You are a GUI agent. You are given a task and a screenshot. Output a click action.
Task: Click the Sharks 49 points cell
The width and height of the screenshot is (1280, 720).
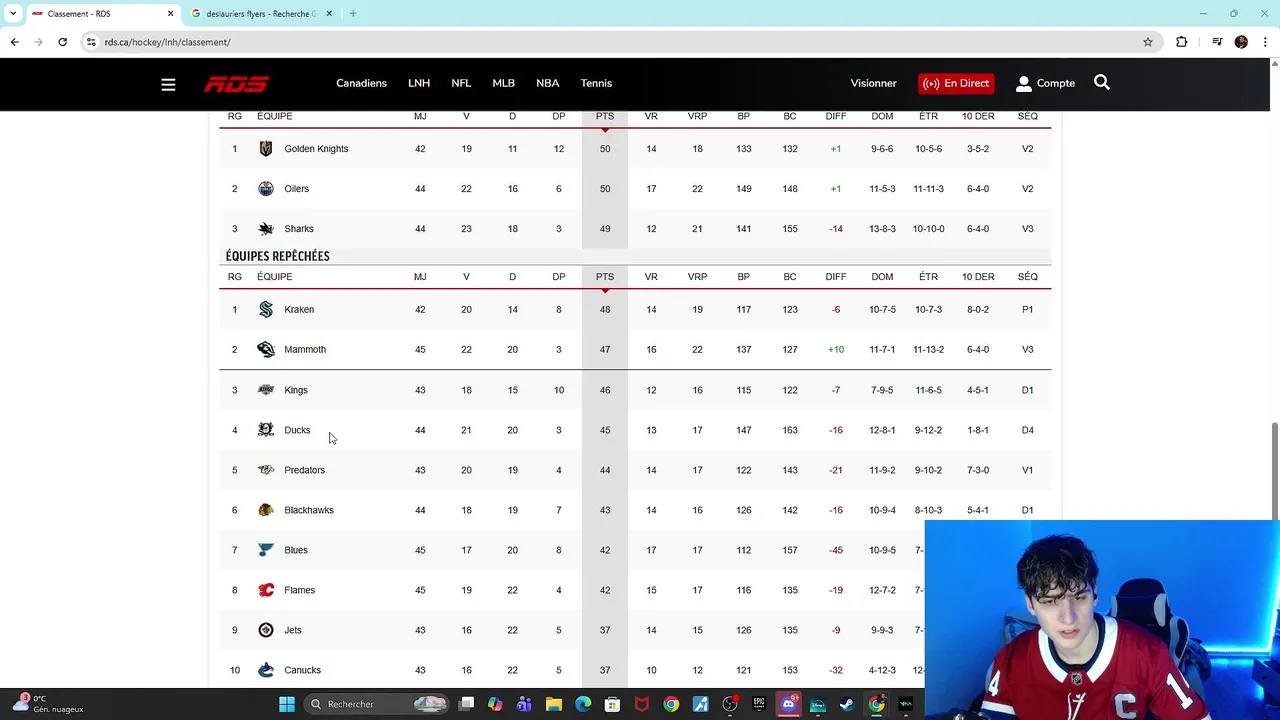coord(605,229)
